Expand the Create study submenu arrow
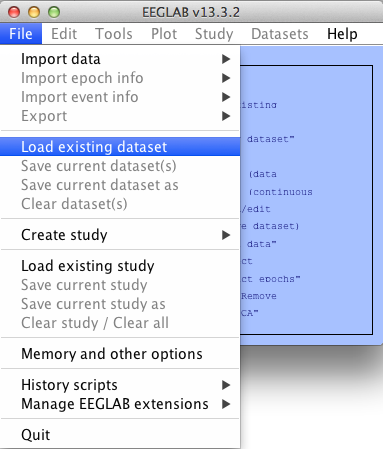 tap(226, 235)
